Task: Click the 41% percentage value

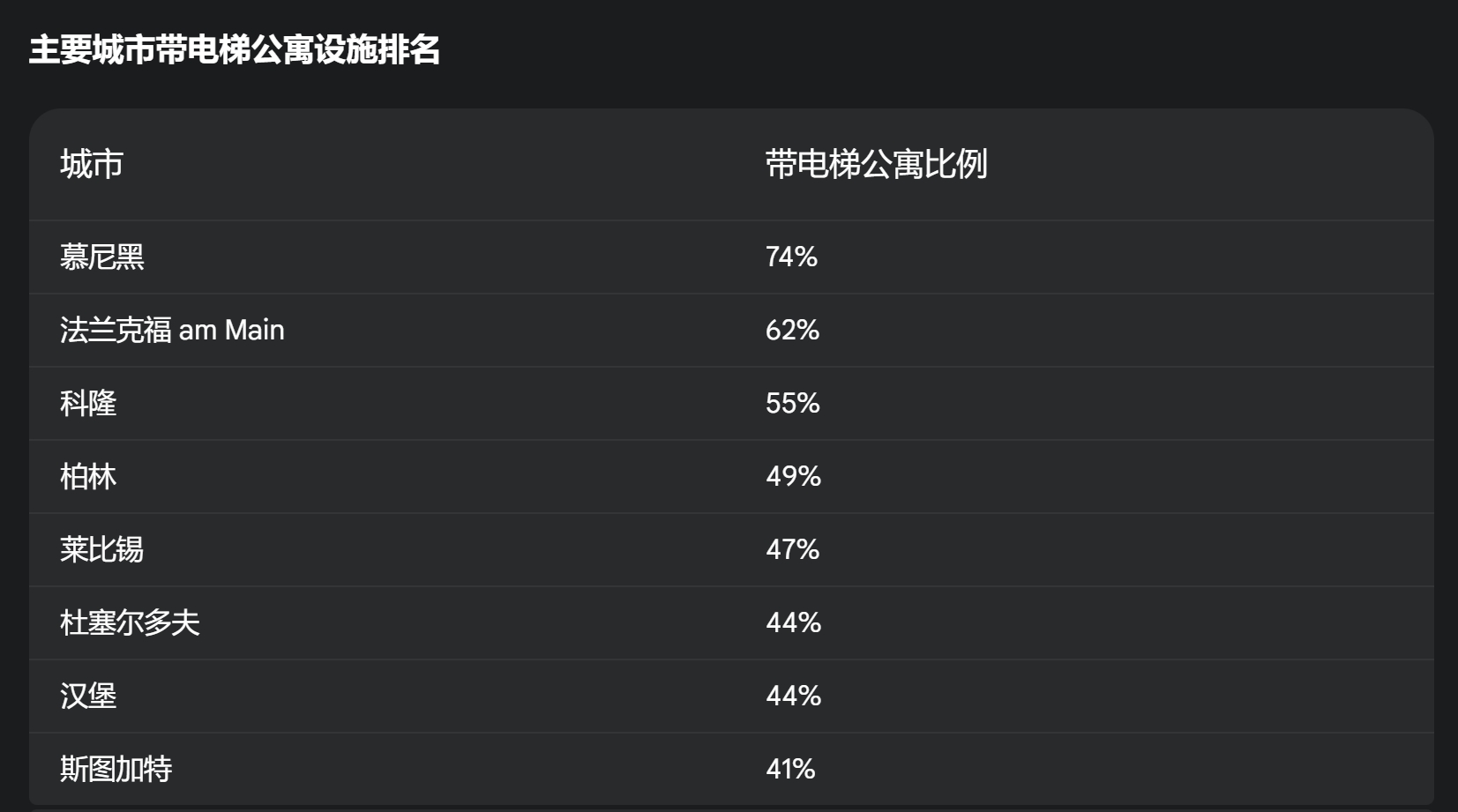Action: click(x=790, y=769)
